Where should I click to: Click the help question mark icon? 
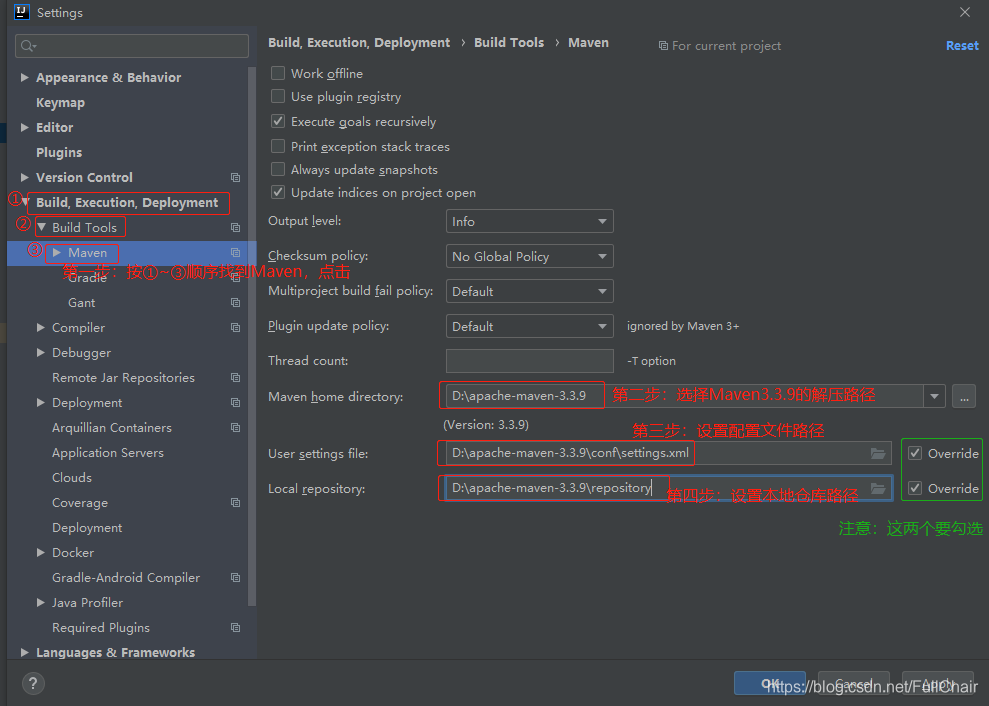pos(33,683)
